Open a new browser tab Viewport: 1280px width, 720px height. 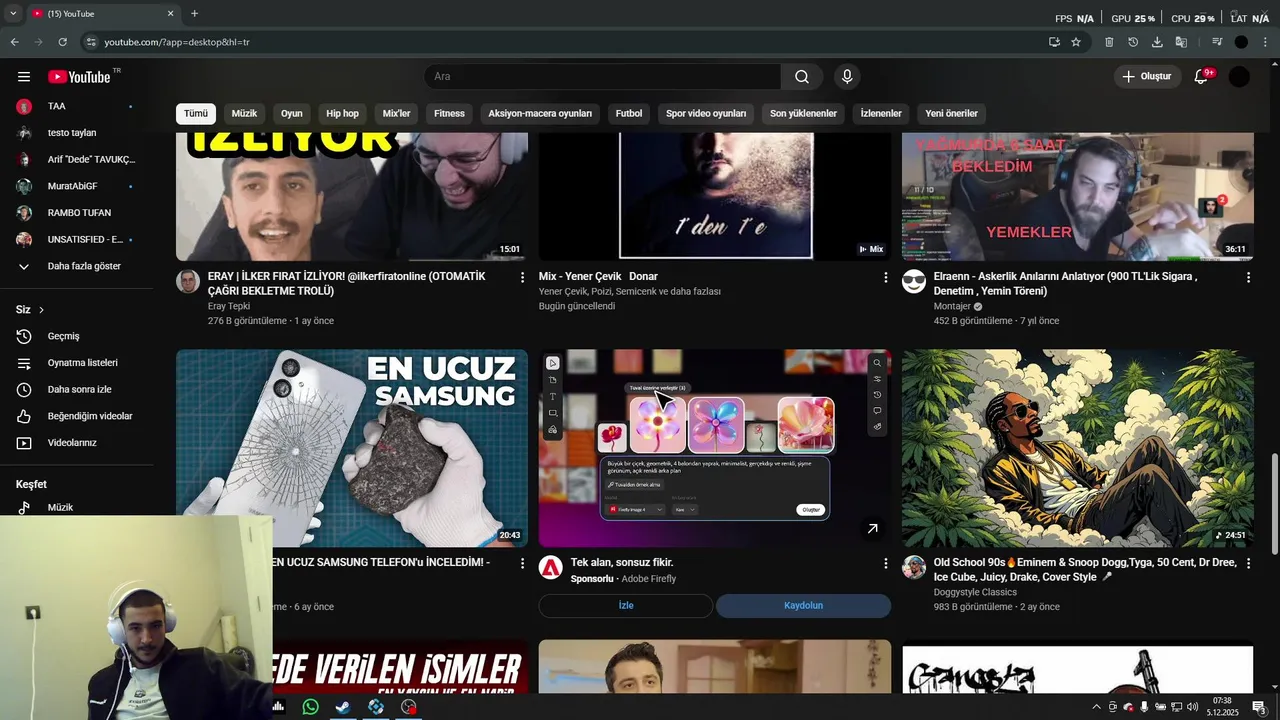[194, 14]
